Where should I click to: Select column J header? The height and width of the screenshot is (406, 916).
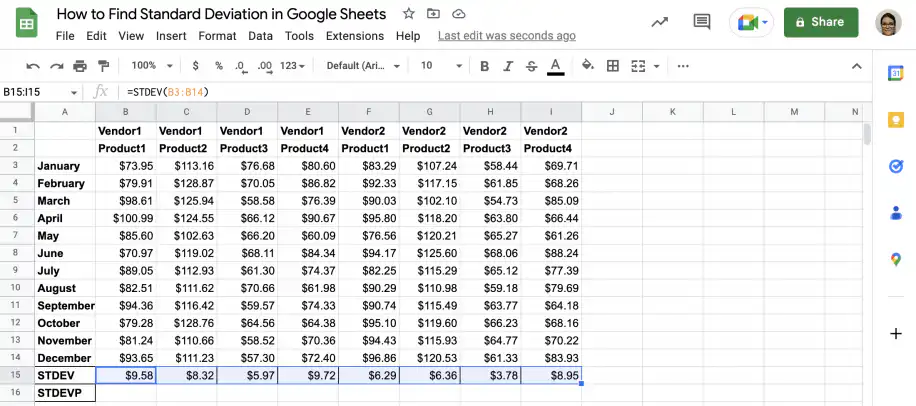pos(612,112)
